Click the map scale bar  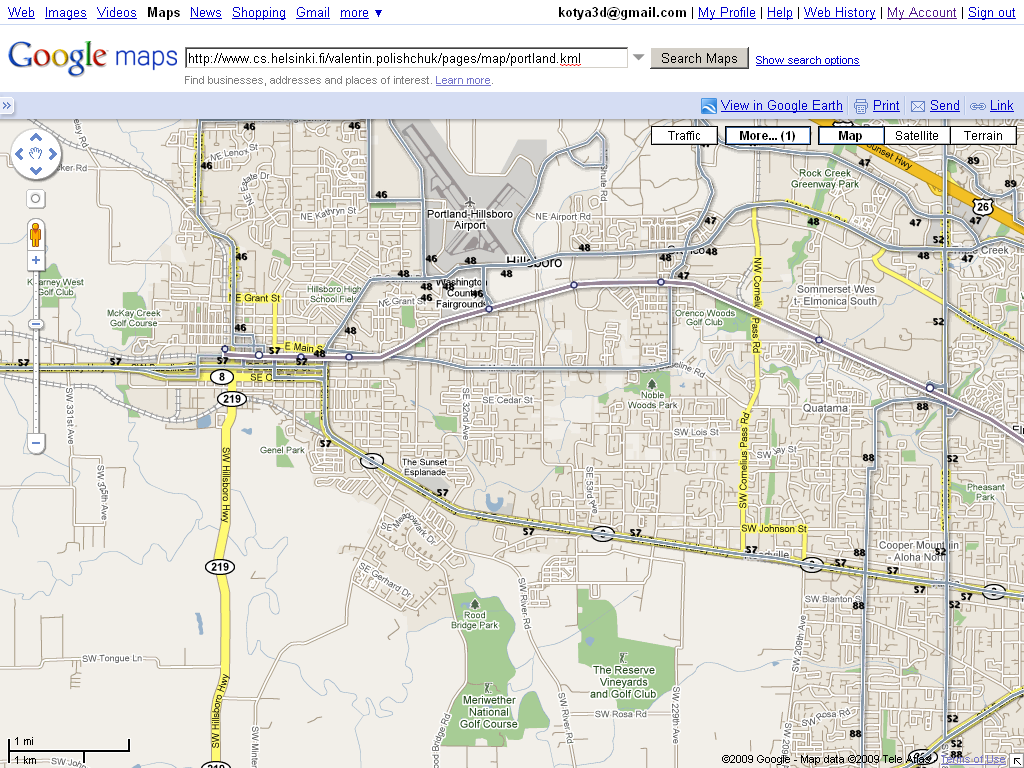point(69,751)
